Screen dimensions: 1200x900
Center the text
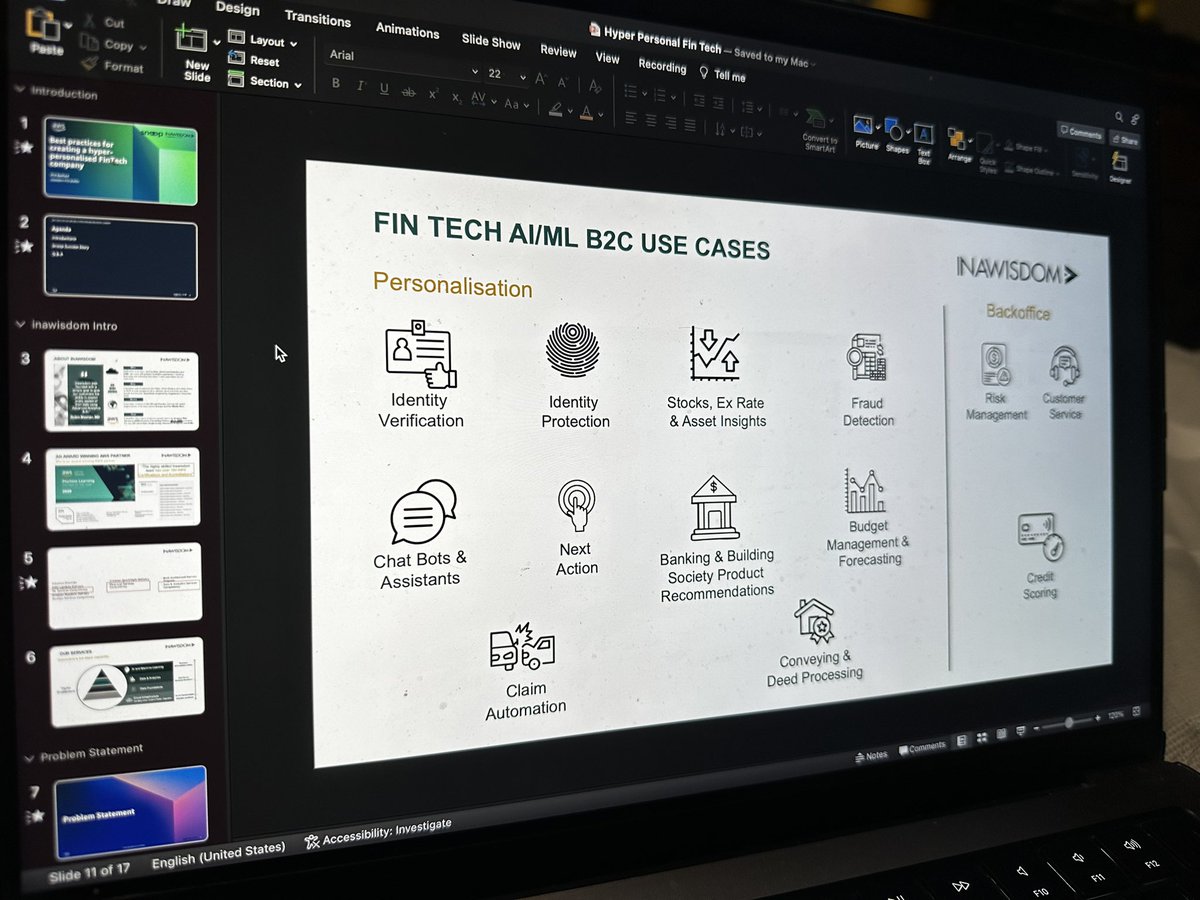tap(652, 119)
